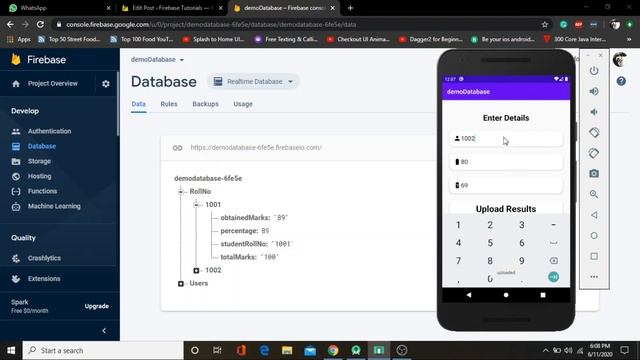The height and width of the screenshot is (360, 640).
Task: Open a new browser tab
Action: [350, 8]
